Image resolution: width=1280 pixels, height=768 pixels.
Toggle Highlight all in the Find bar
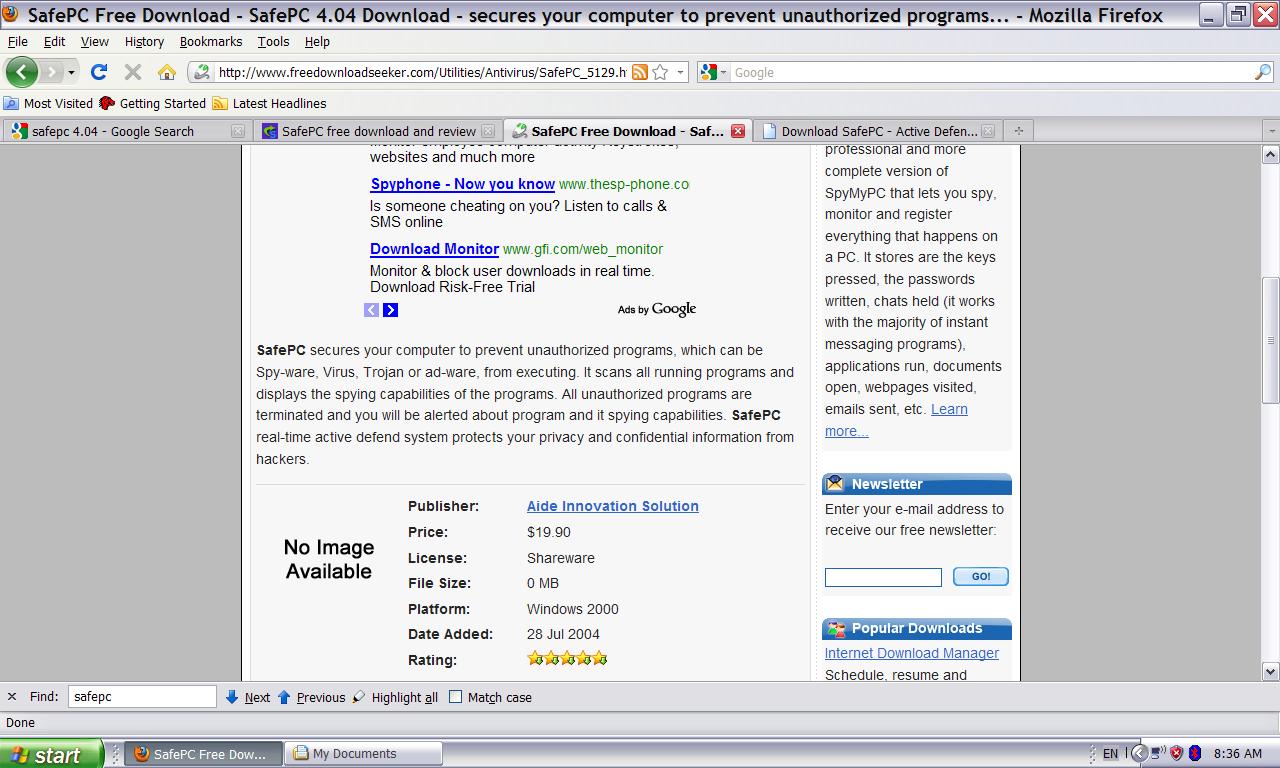click(395, 697)
